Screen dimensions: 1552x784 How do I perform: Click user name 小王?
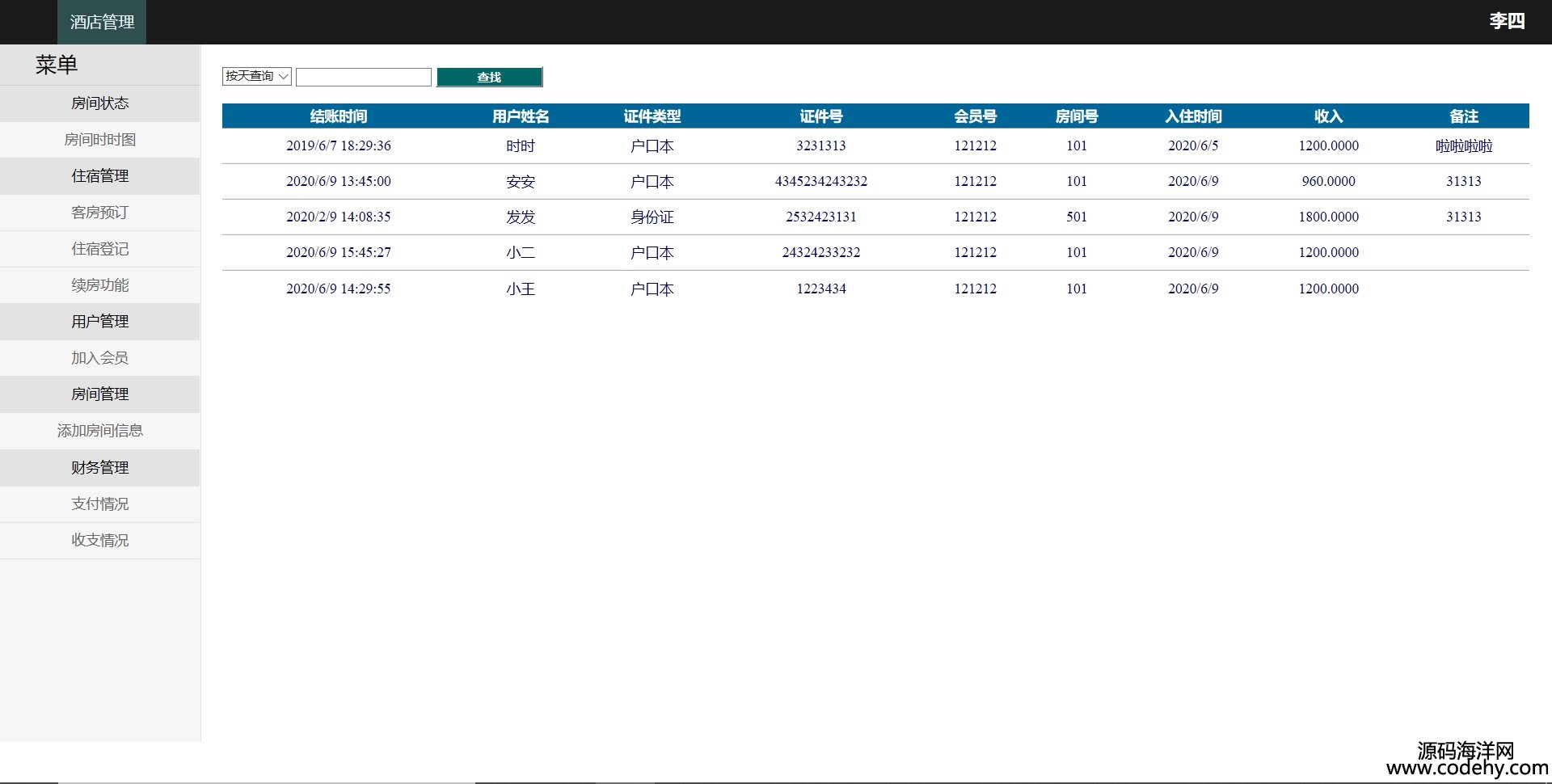(x=521, y=289)
